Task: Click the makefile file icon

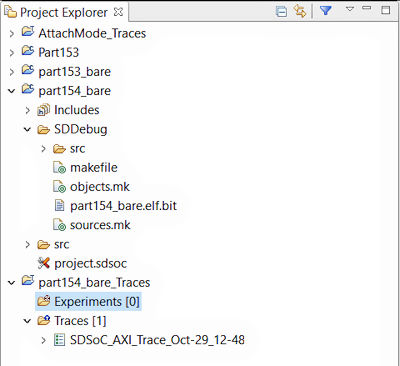Action: [60, 168]
